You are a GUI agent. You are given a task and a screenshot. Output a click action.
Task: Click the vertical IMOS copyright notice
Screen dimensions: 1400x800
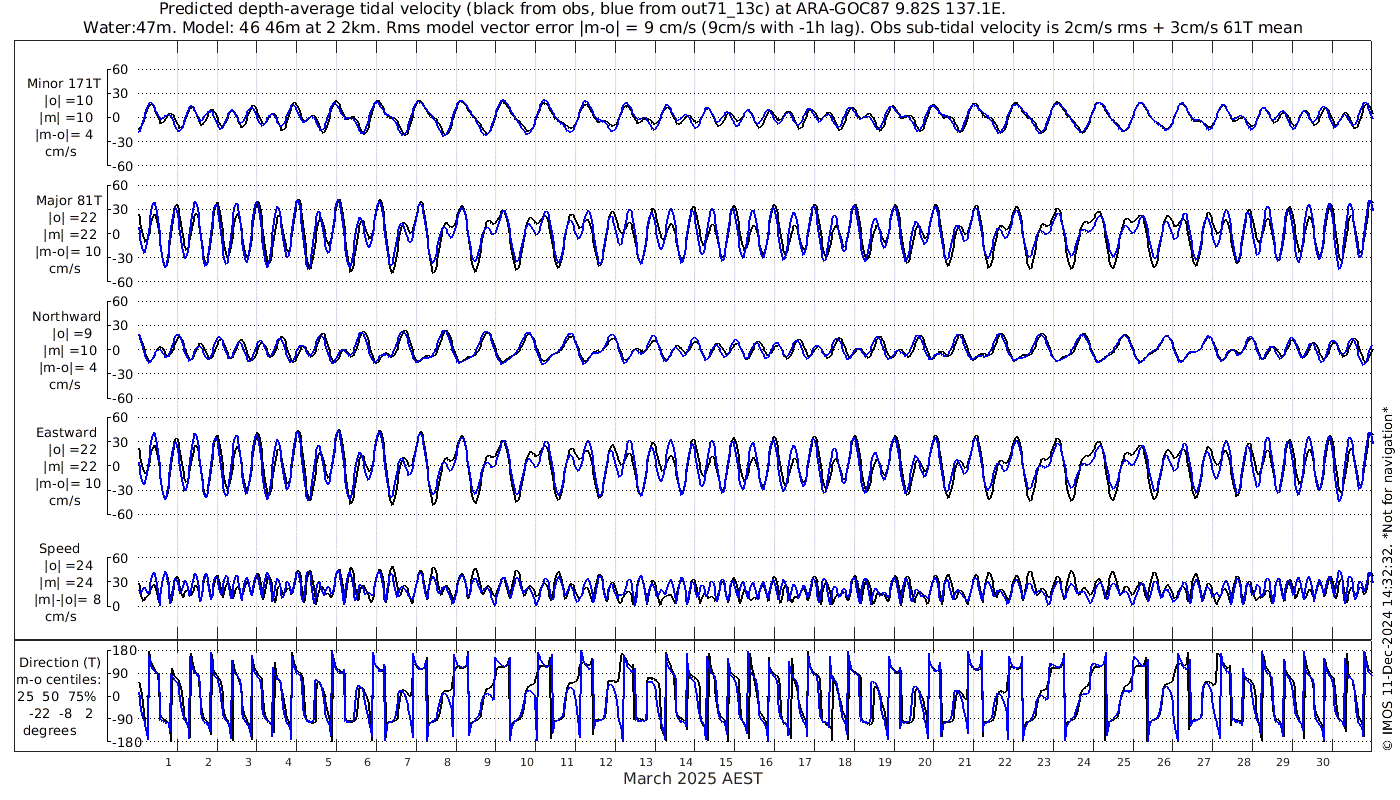coord(1388,580)
